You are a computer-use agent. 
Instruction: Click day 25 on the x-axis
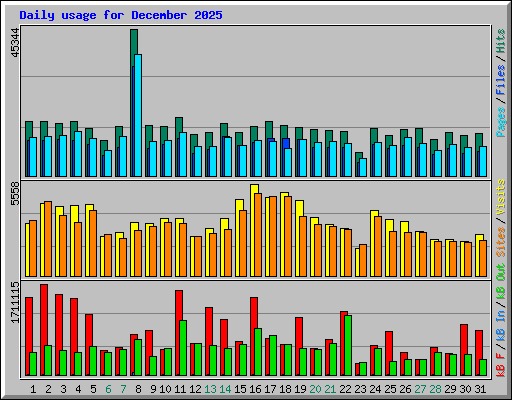[x=390, y=389]
